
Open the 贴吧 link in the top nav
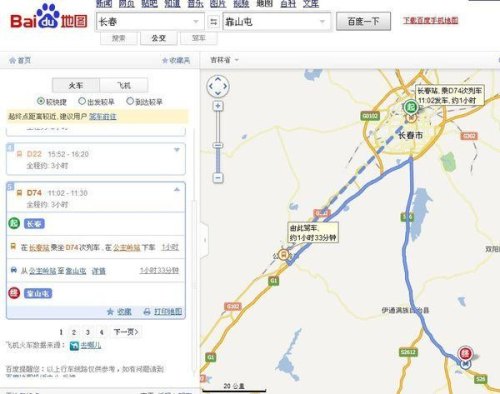pyautogui.click(x=149, y=4)
